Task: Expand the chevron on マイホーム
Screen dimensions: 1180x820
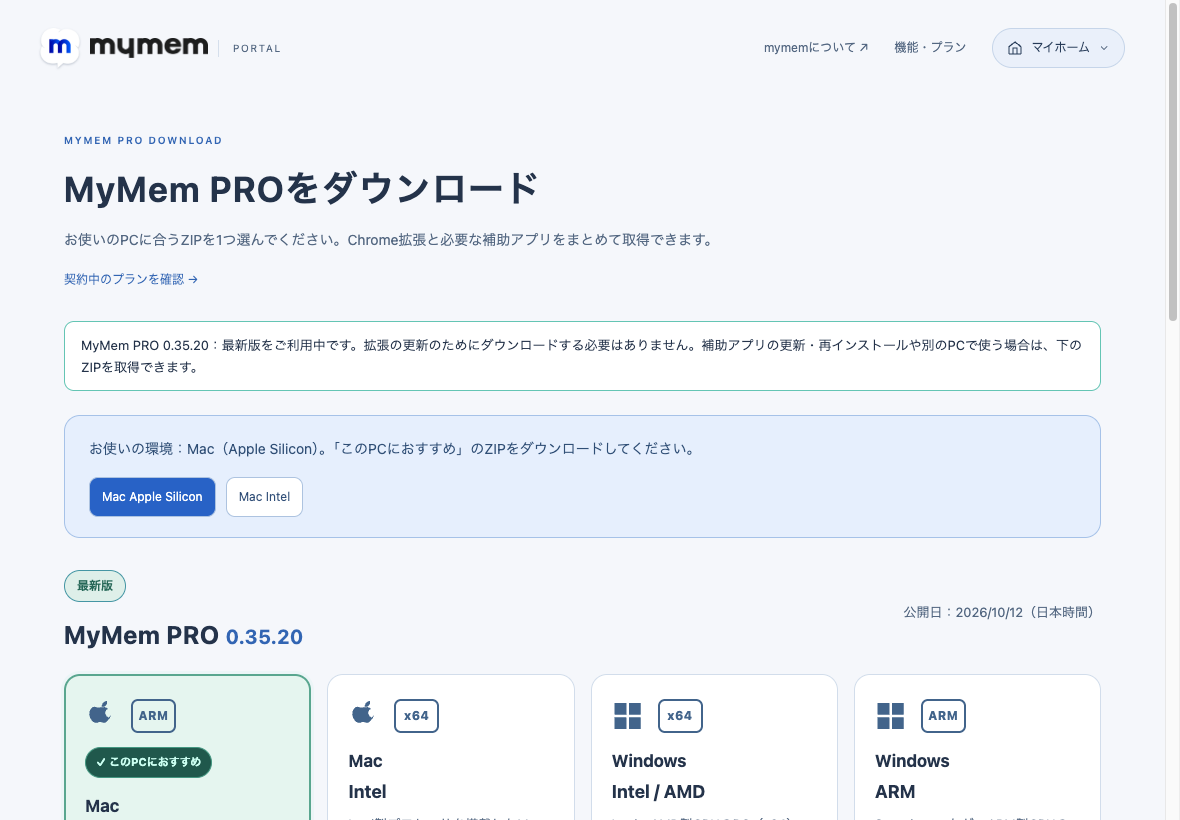Action: (1104, 48)
